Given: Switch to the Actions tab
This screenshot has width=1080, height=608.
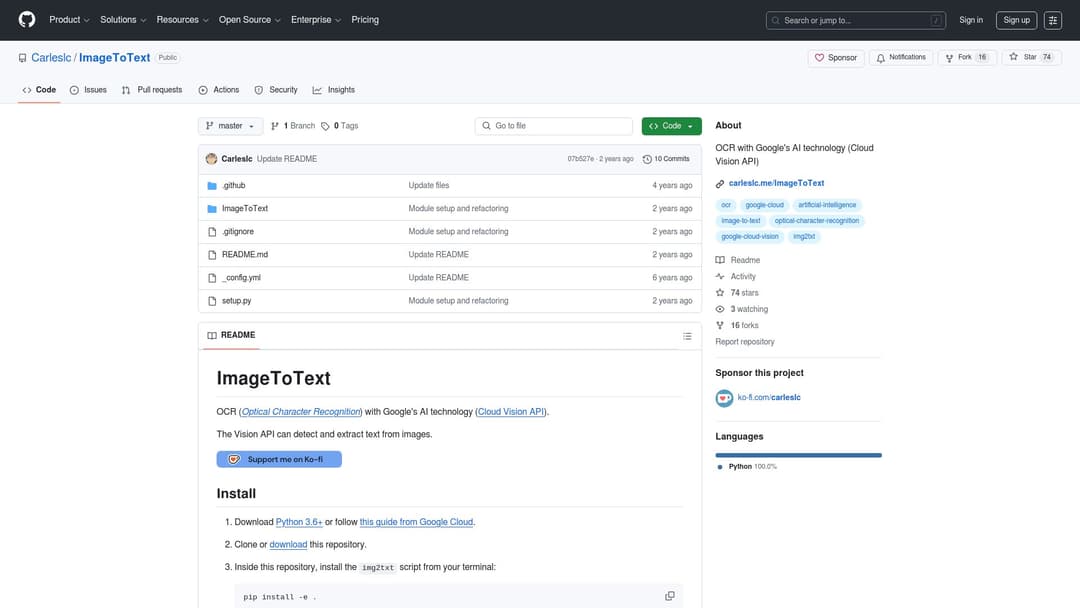Looking at the screenshot, I should tap(219, 90).
